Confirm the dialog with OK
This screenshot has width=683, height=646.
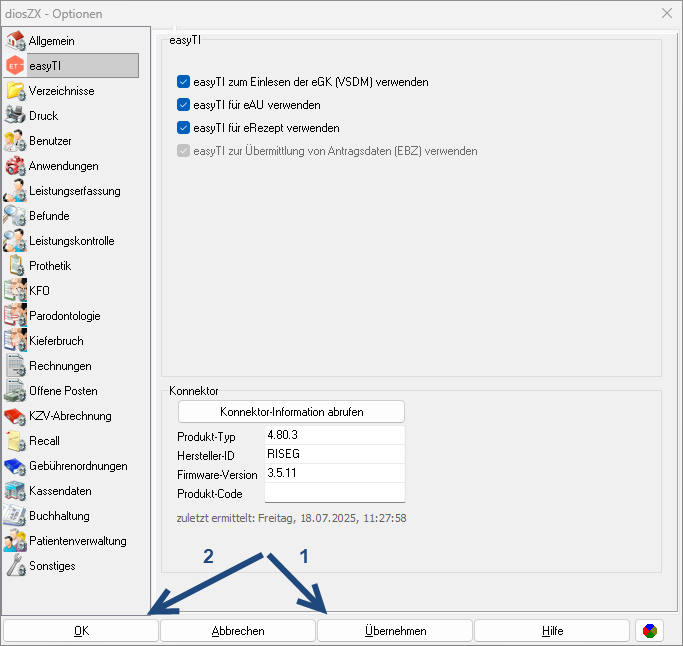[x=81, y=631]
